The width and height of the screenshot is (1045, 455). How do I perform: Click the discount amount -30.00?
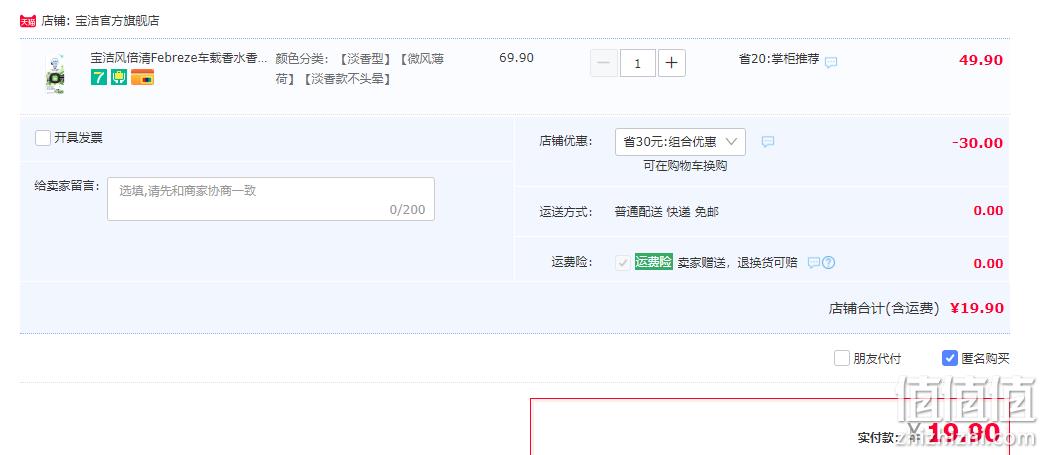[978, 143]
